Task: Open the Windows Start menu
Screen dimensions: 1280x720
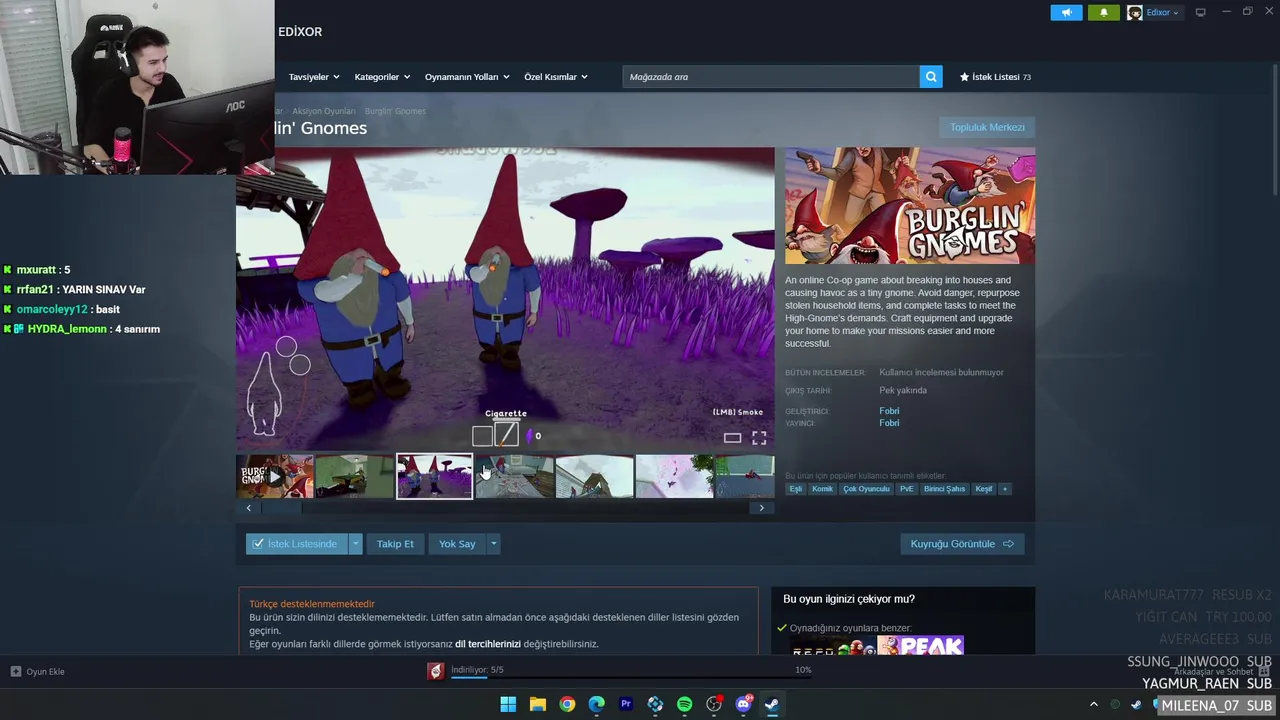Action: click(508, 704)
